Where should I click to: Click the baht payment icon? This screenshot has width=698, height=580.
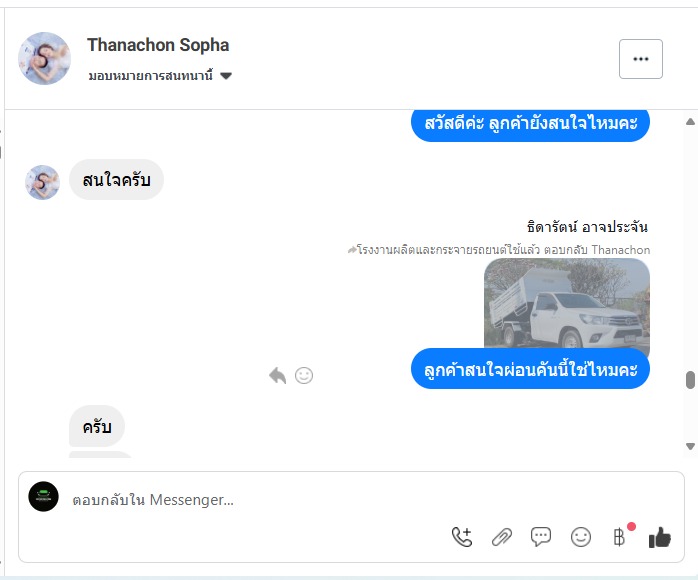pyautogui.click(x=619, y=537)
